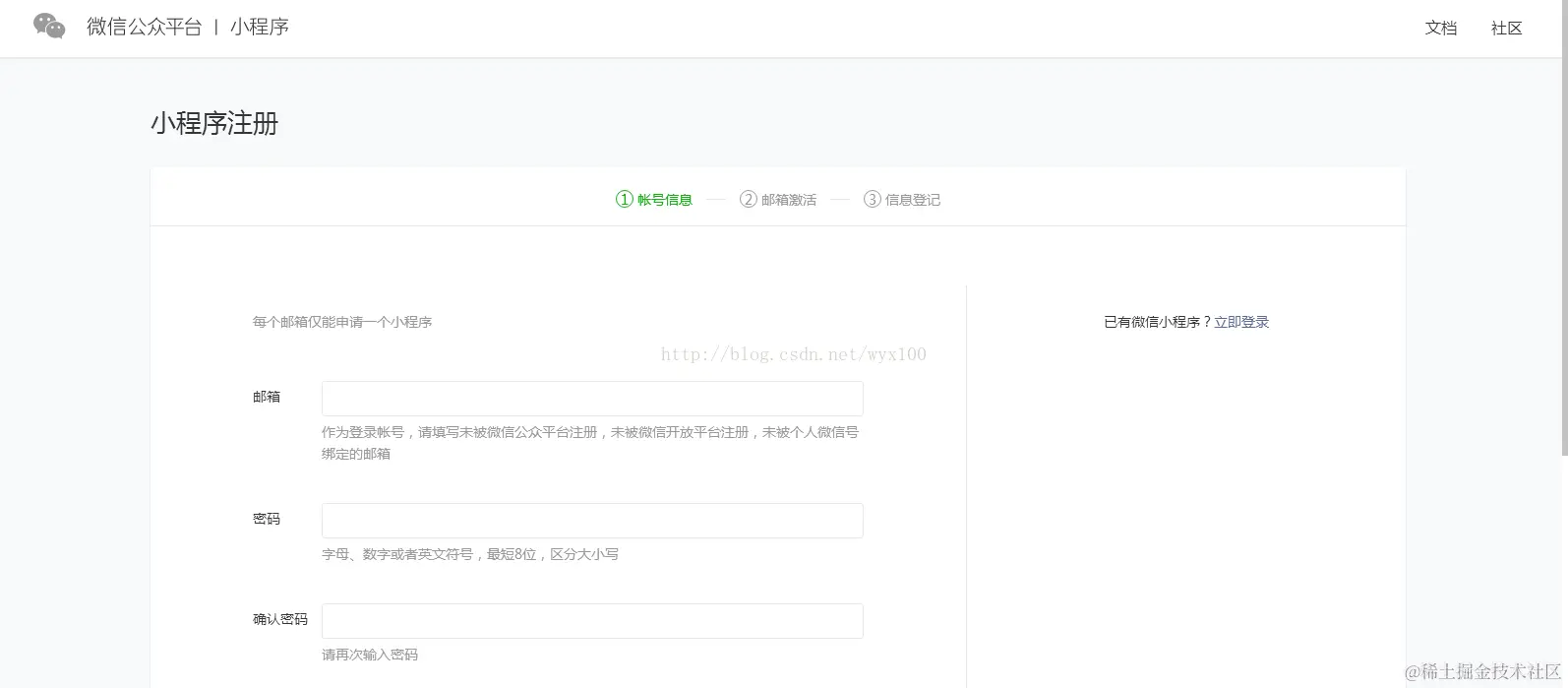The height and width of the screenshot is (688, 1568).
Task: Click the 立即登录 link
Action: [x=1241, y=322]
